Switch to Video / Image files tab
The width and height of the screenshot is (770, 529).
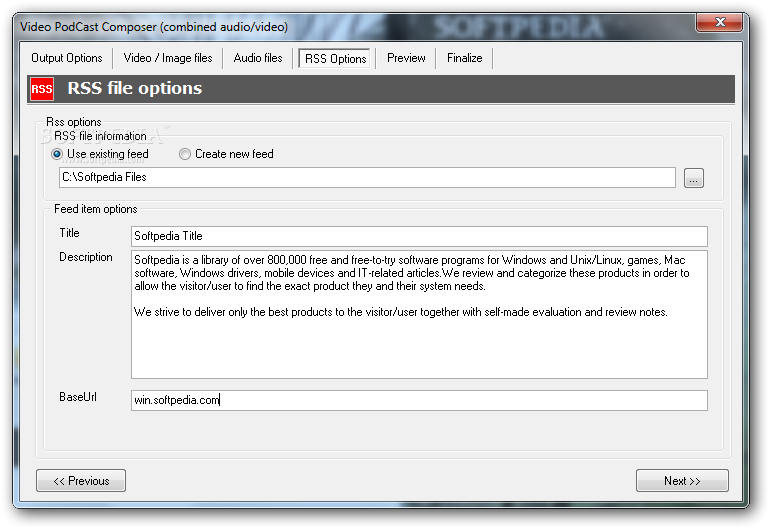pyautogui.click(x=168, y=58)
